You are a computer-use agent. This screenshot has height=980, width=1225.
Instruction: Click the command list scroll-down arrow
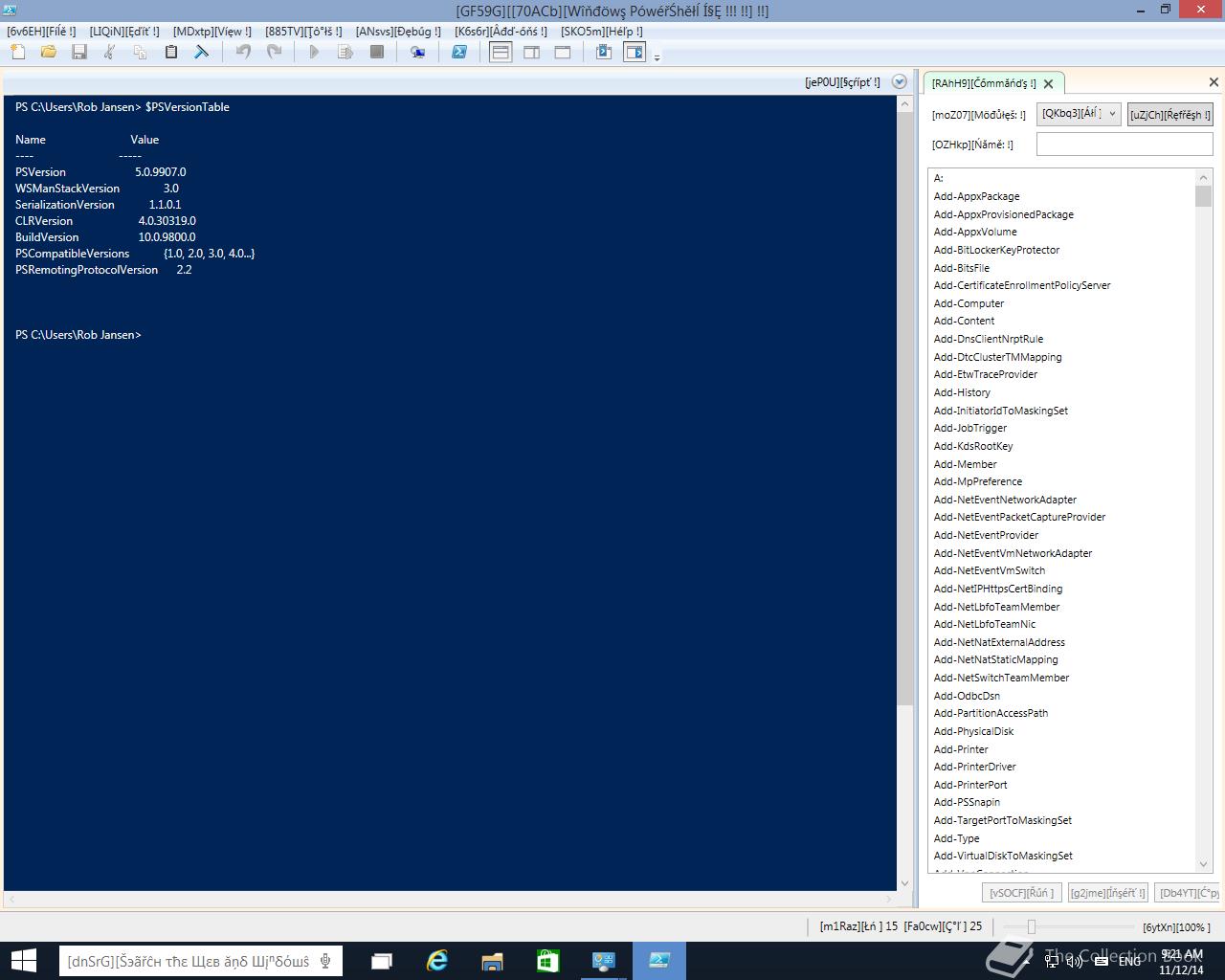(x=1203, y=864)
